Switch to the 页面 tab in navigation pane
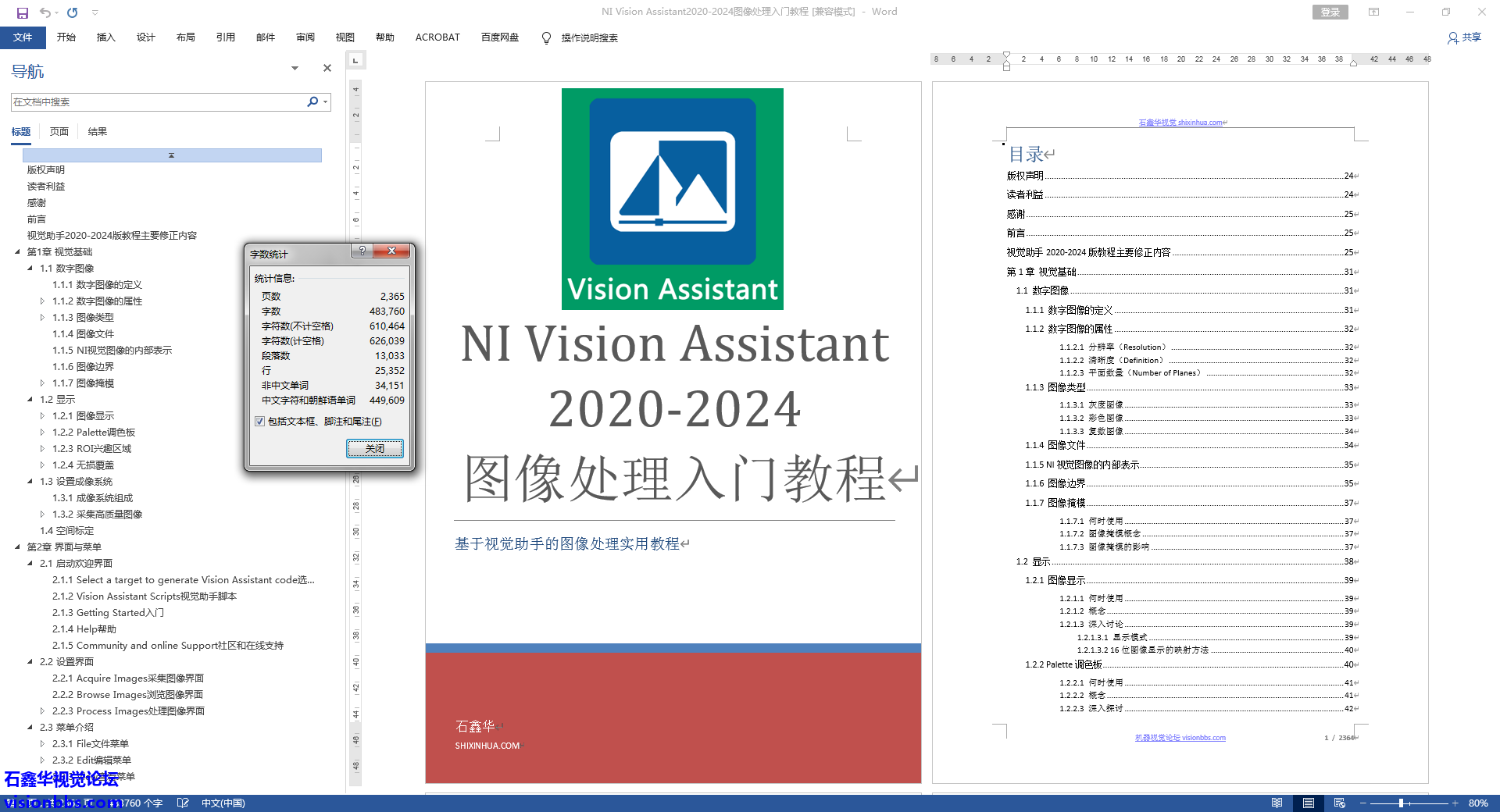Image resolution: width=1500 pixels, height=812 pixels. 59,131
